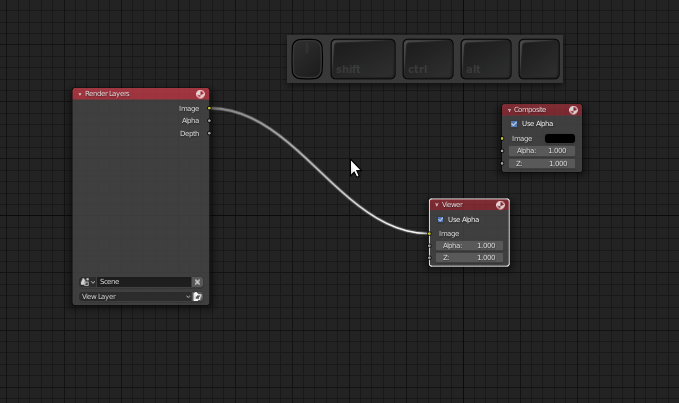679x403 pixels.
Task: Collapse the Composite node
Action: 509,110
